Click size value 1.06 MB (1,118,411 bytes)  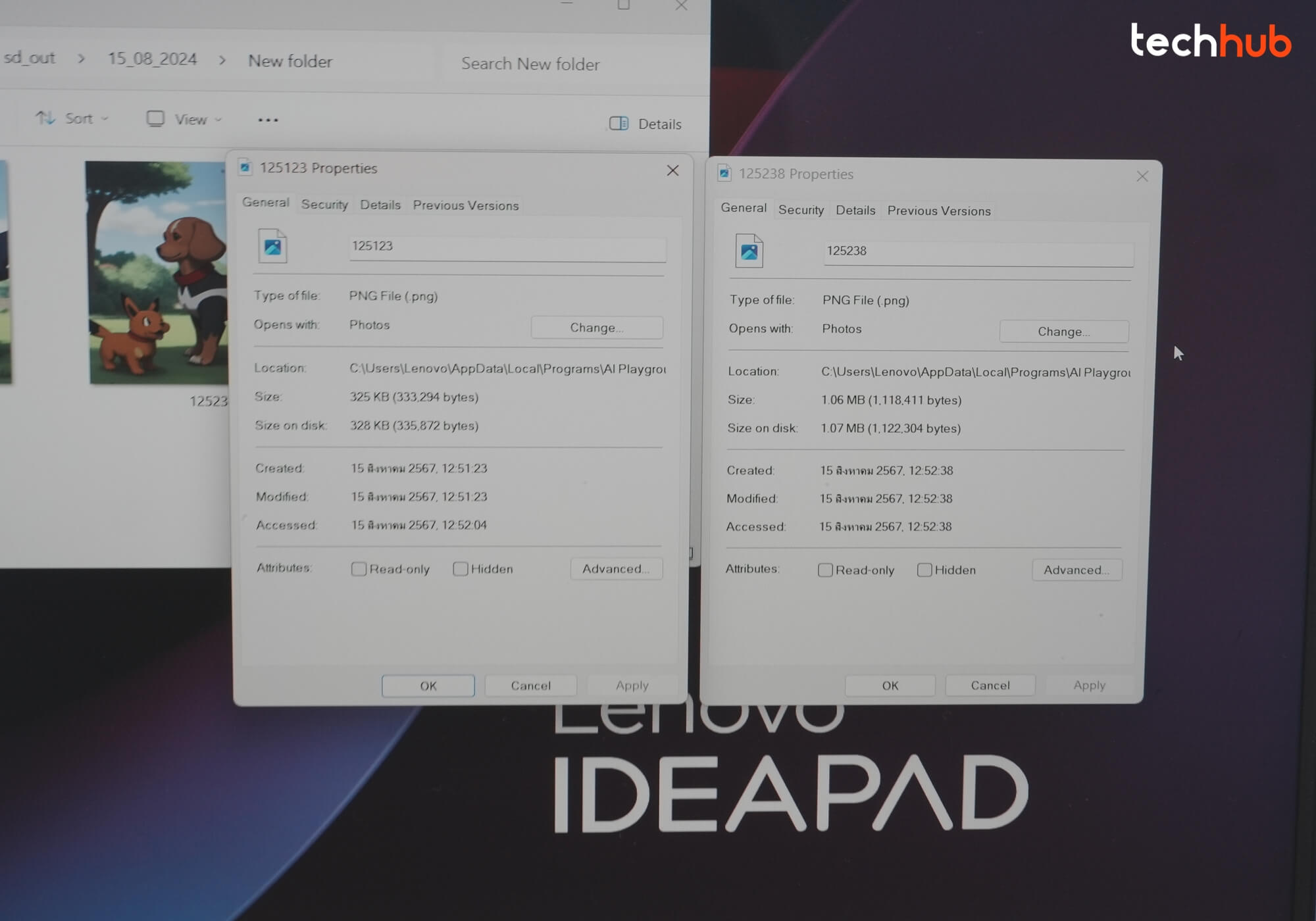891,400
